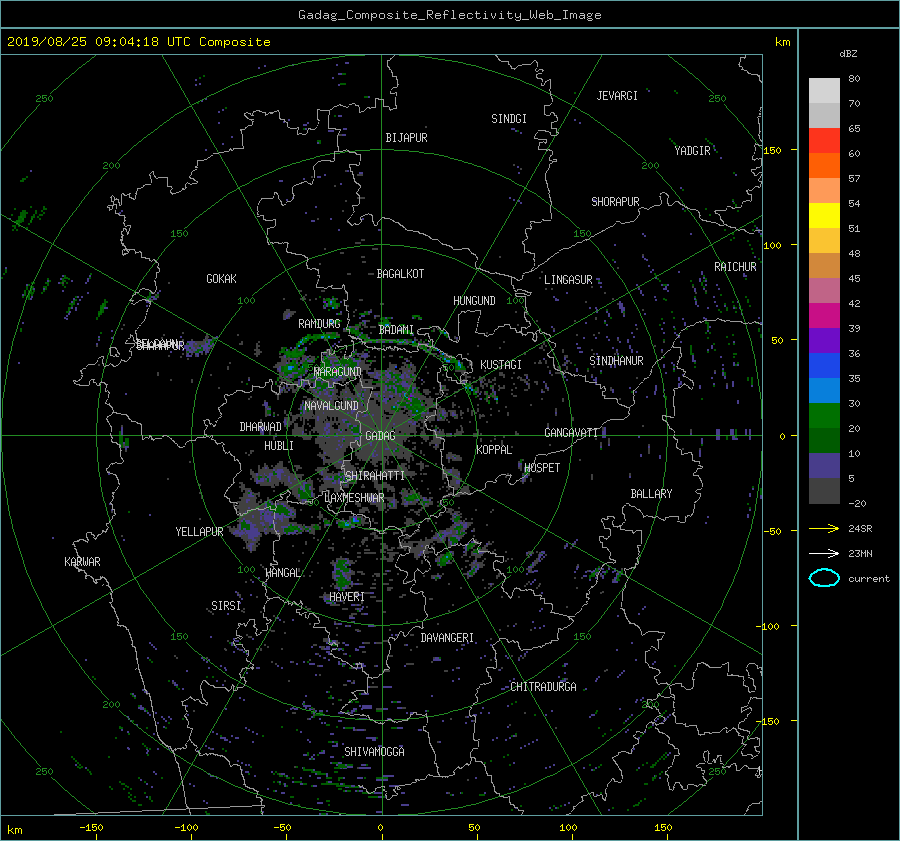900x841 pixels.
Task: Select the HOSPET city label
Action: (542, 468)
